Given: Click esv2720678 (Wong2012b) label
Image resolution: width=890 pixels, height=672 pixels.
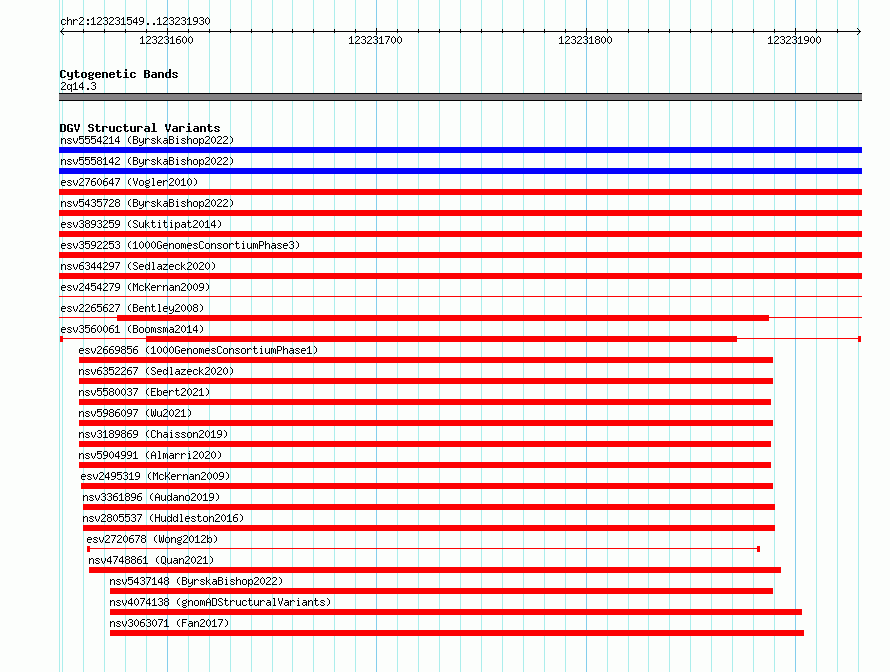Looking at the screenshot, I should (152, 539).
